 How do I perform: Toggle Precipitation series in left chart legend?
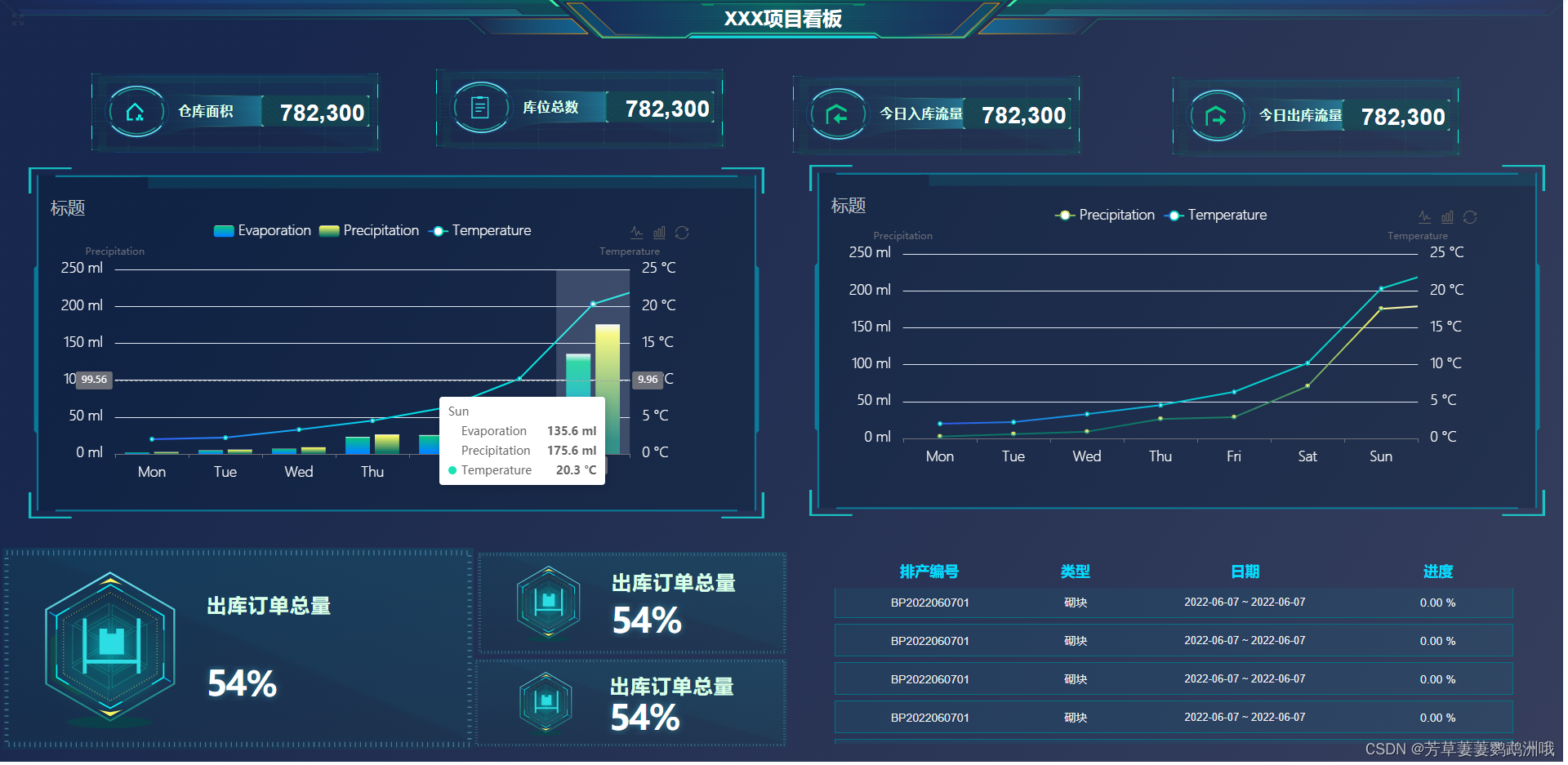369,231
